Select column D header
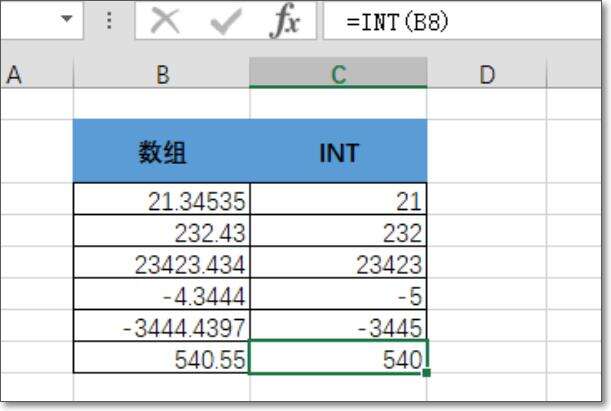The width and height of the screenshot is (611, 411). click(x=487, y=74)
